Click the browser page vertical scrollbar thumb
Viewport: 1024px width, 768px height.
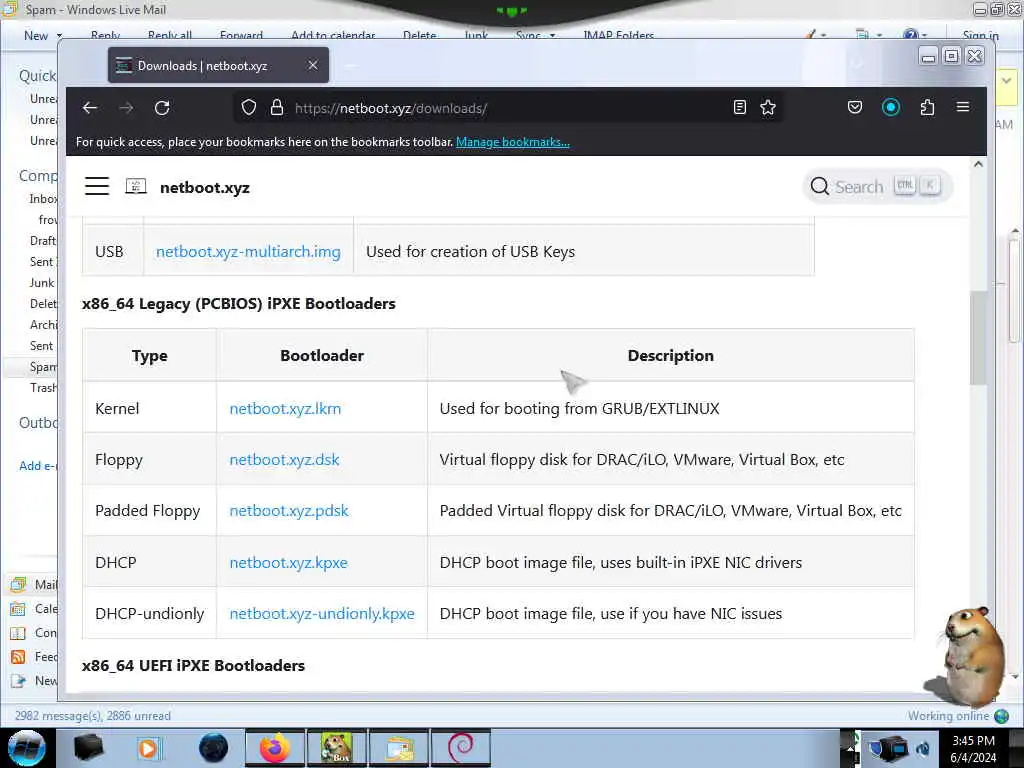coord(978,338)
